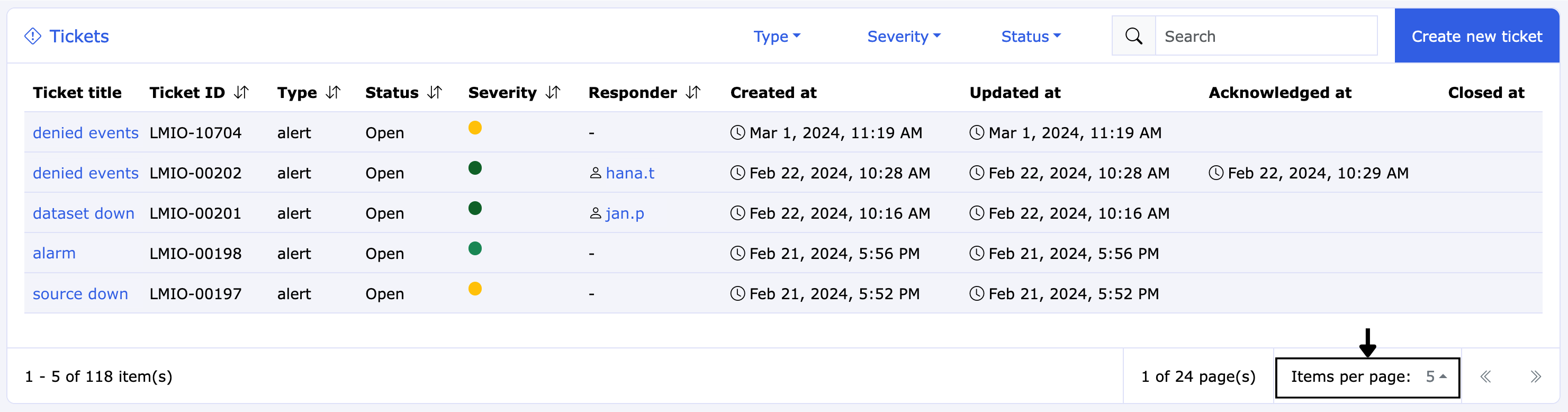Sort tickets by Ticket ID
This screenshot has width=1568, height=412.
(241, 93)
